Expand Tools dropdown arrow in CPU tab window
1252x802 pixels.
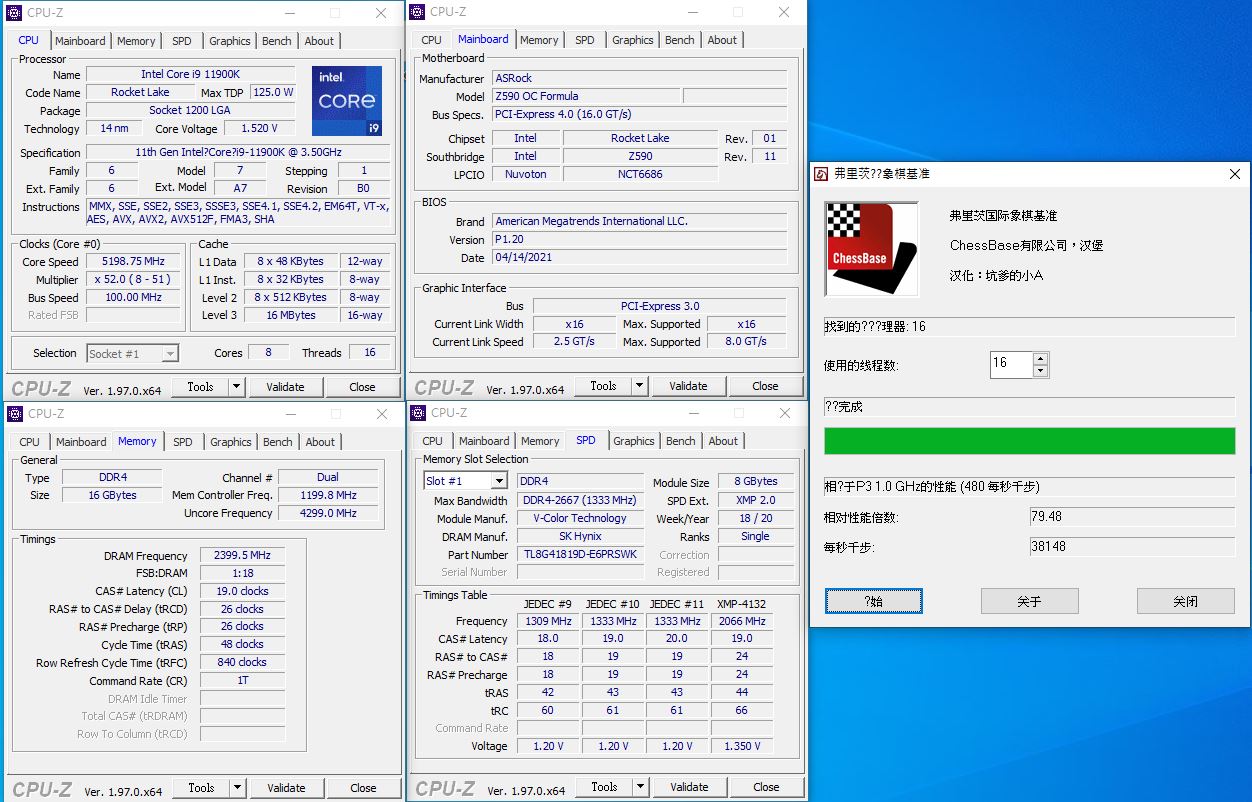click(x=237, y=387)
